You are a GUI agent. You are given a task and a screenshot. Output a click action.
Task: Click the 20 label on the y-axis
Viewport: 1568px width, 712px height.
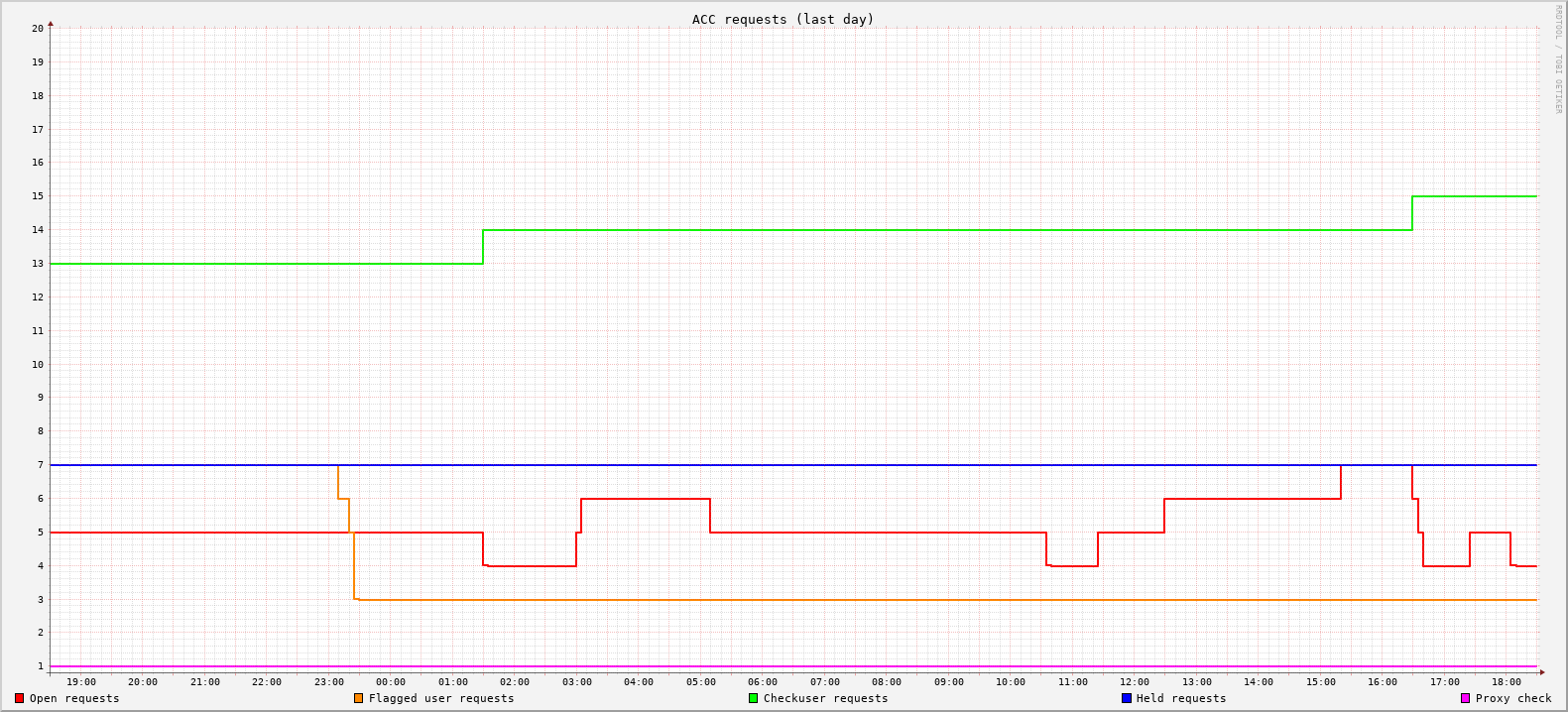pyautogui.click(x=38, y=29)
